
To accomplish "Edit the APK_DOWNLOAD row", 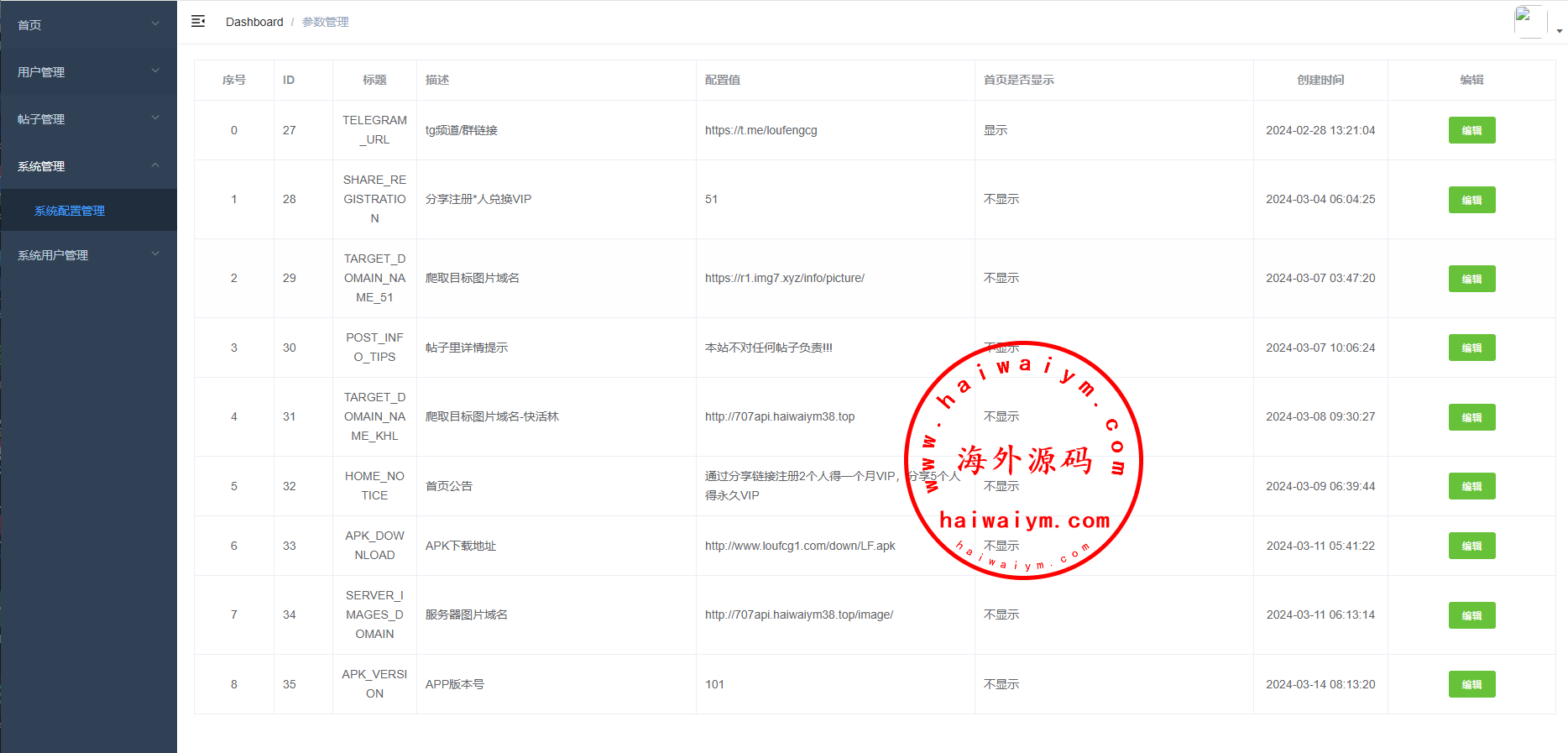I will coord(1471,546).
